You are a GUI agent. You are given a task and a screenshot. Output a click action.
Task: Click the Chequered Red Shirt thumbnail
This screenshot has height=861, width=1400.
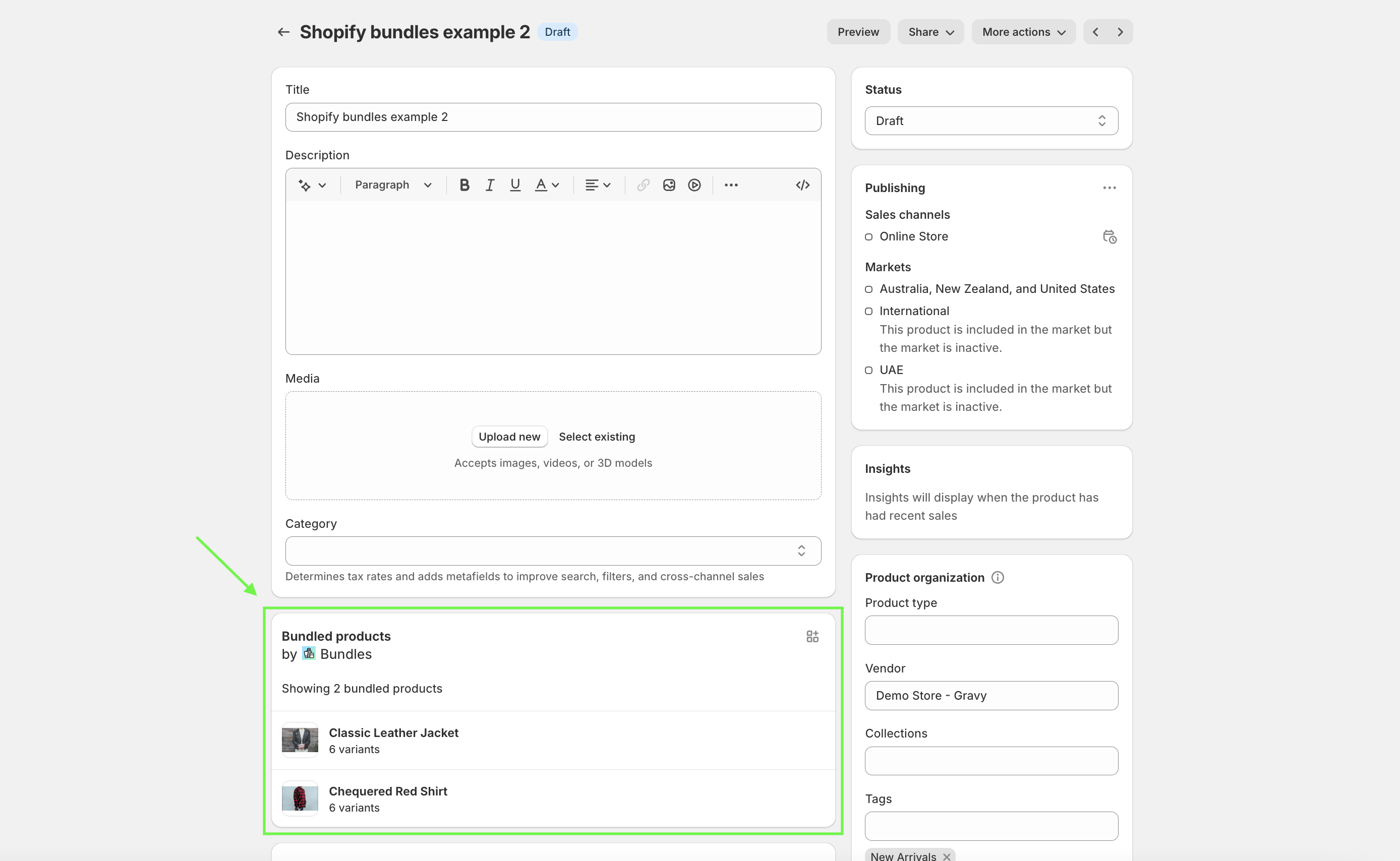300,798
